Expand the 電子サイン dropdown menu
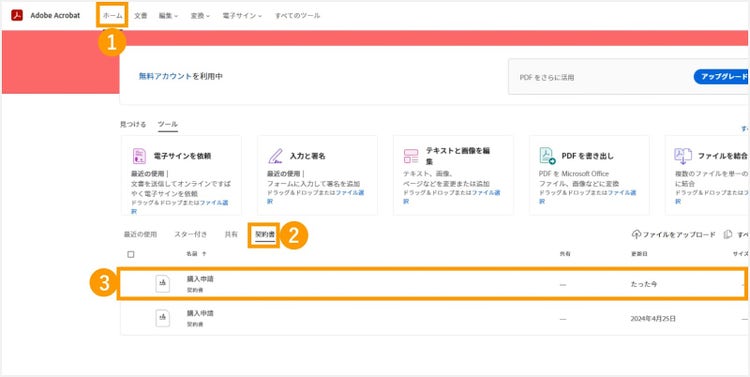Viewport: 750px width, 377px height. [x=242, y=15]
